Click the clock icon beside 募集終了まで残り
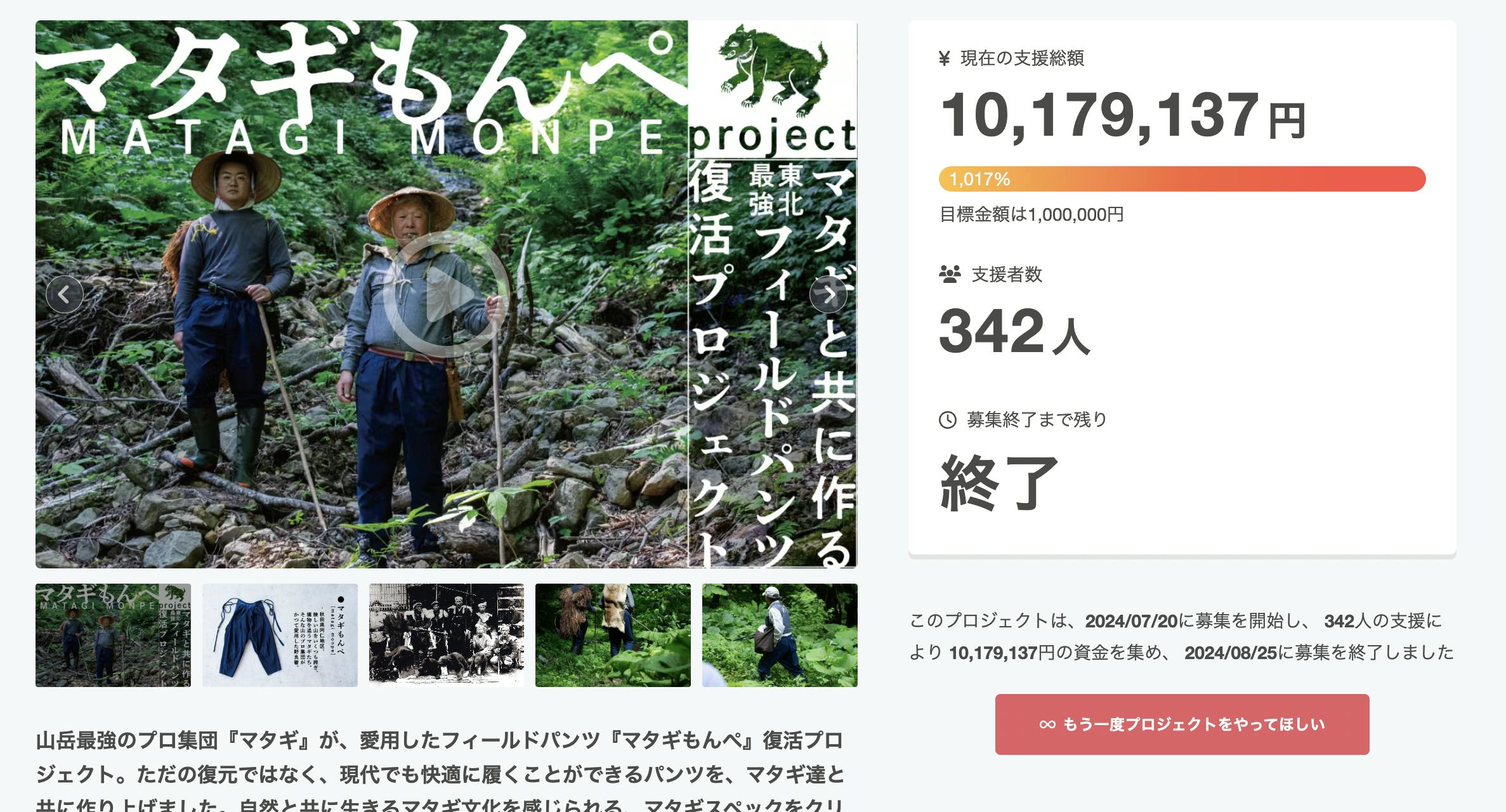This screenshot has width=1506, height=812. point(947,420)
